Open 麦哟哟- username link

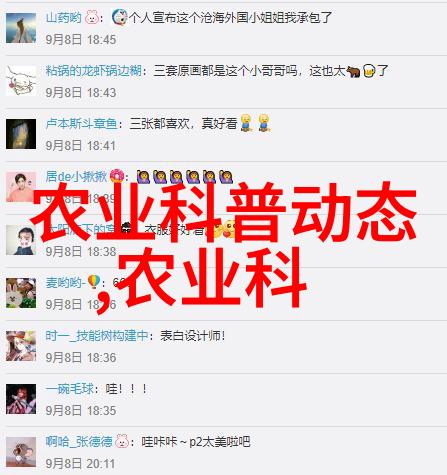click(65, 283)
